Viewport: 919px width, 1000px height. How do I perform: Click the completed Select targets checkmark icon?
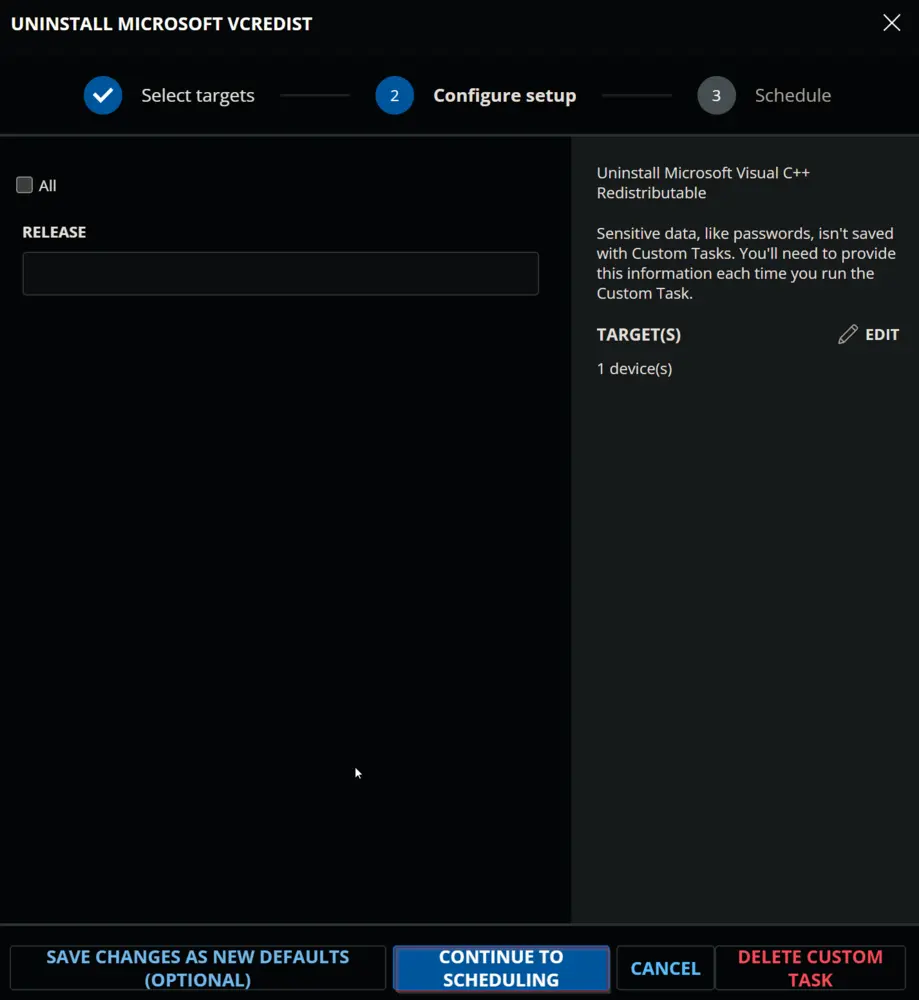103,96
